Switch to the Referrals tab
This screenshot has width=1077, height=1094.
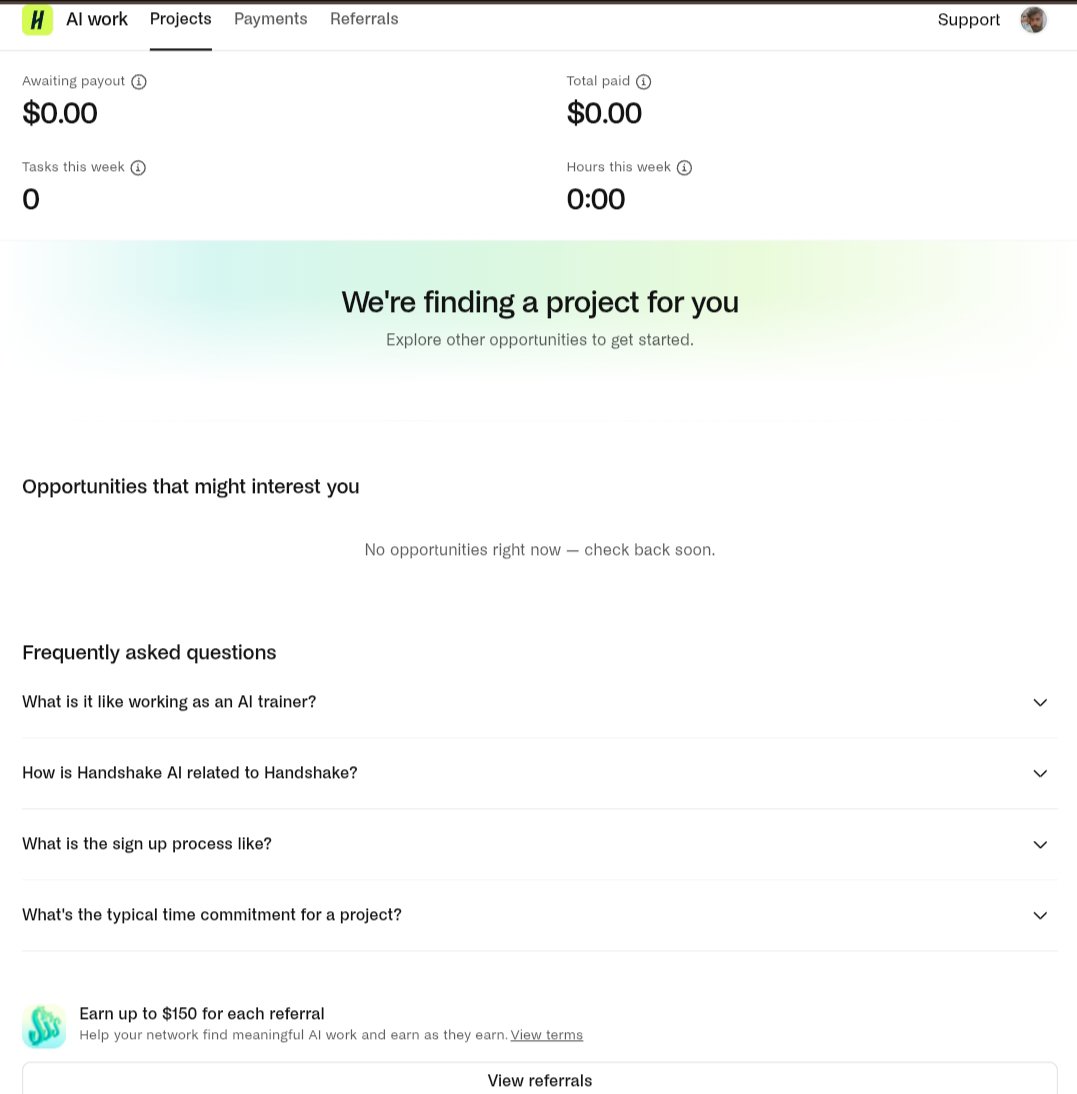point(364,19)
